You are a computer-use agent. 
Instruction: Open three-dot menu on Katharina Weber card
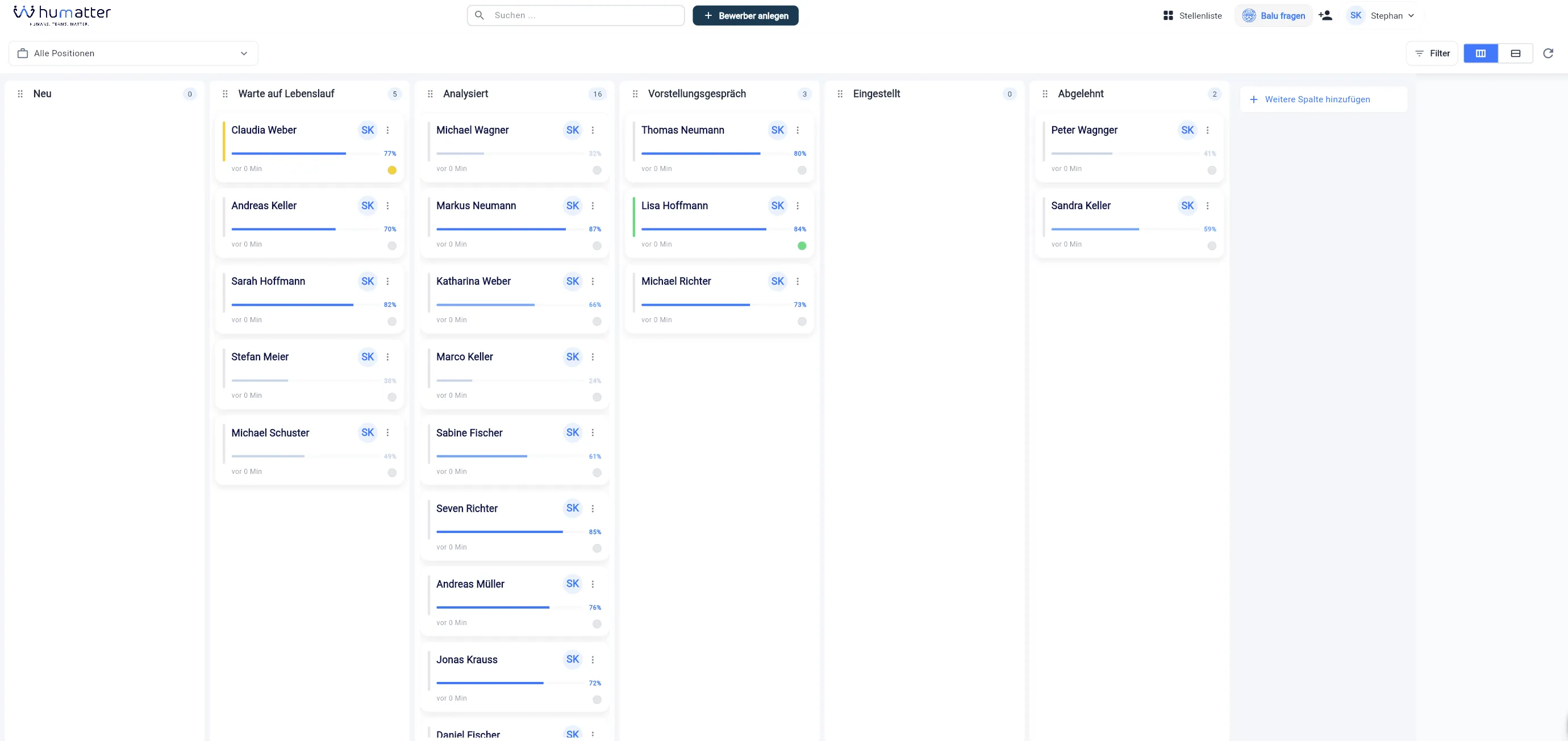593,281
